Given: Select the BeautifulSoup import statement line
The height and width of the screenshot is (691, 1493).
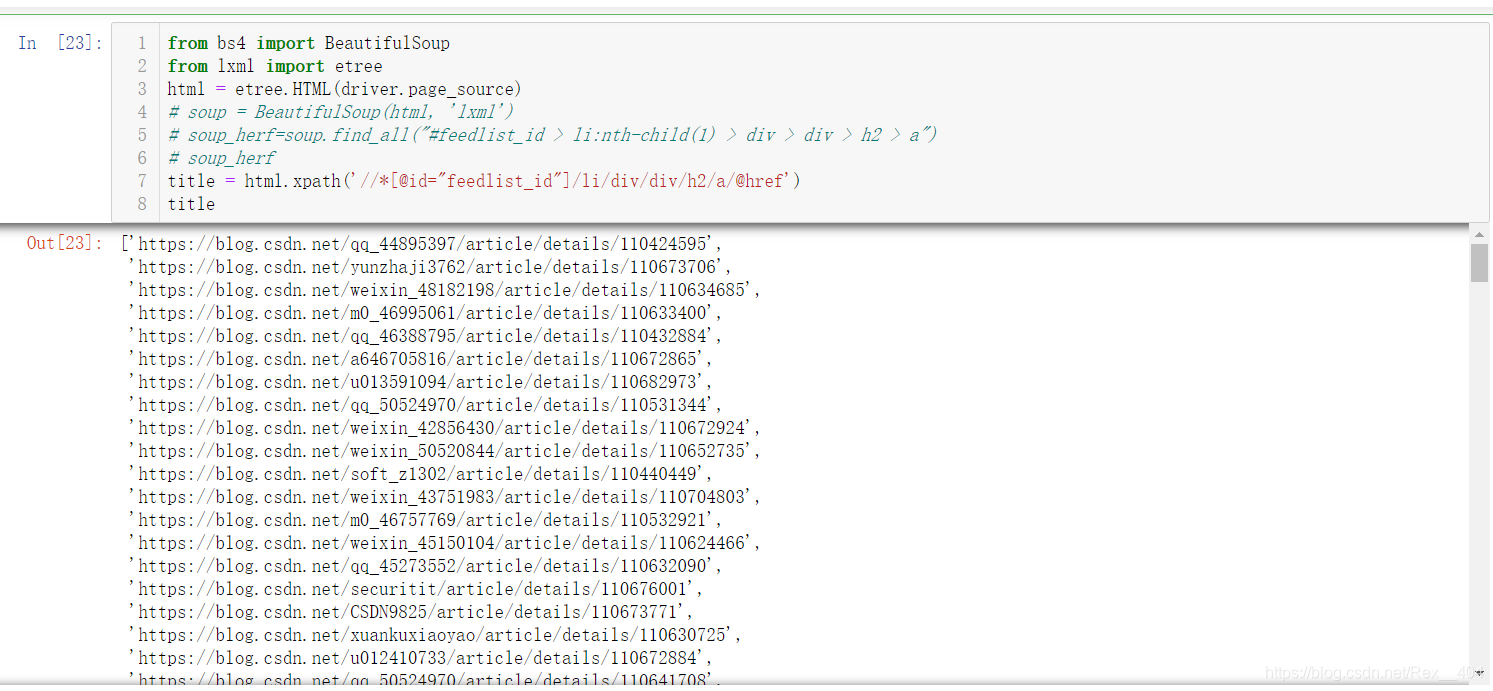Looking at the screenshot, I should click(x=309, y=43).
